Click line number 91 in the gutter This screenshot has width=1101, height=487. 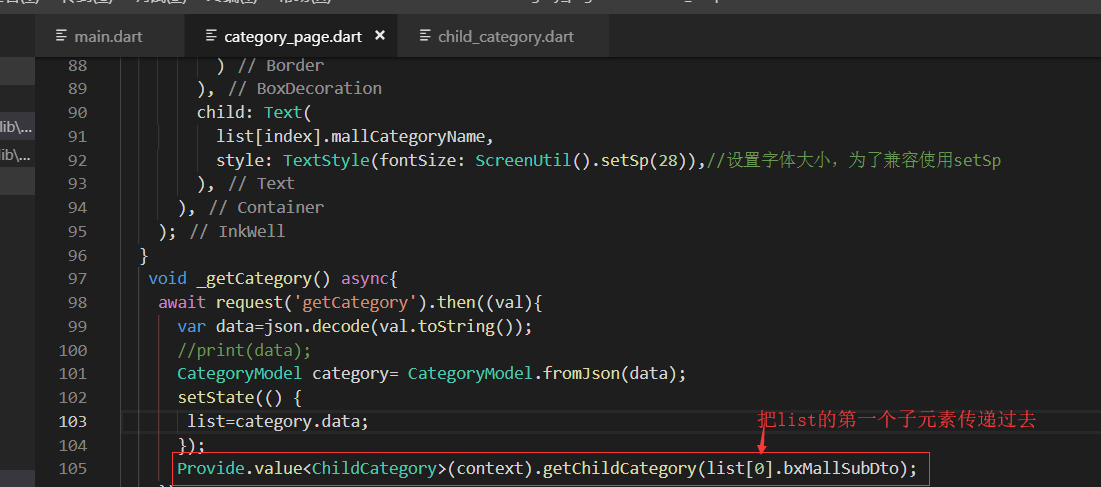pyautogui.click(x=78, y=137)
